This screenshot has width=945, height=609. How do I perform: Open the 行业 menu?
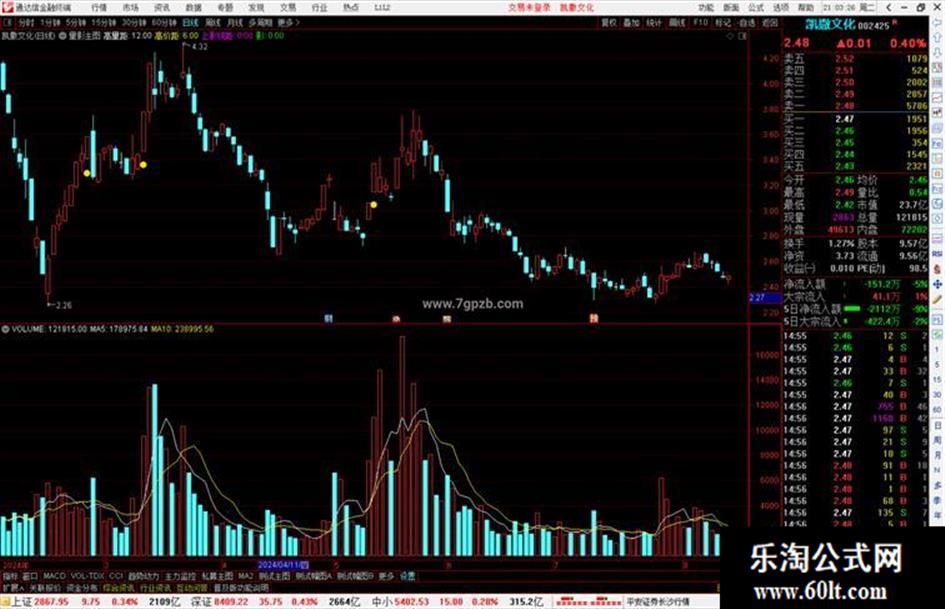click(x=319, y=8)
